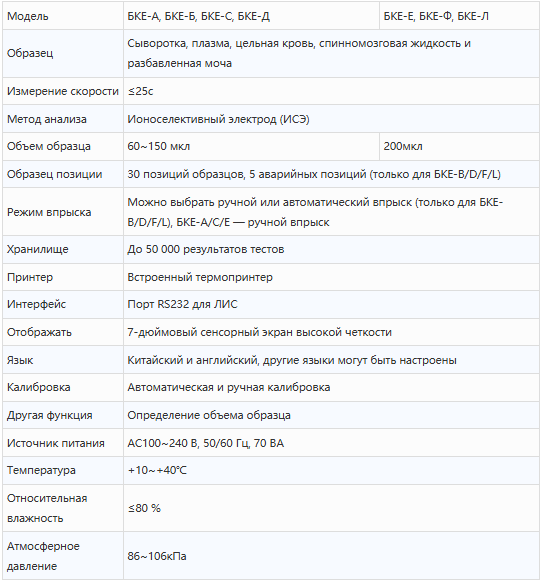Click 'Встроенный термопринтер' cell
543x581 pixels.
[331, 277]
